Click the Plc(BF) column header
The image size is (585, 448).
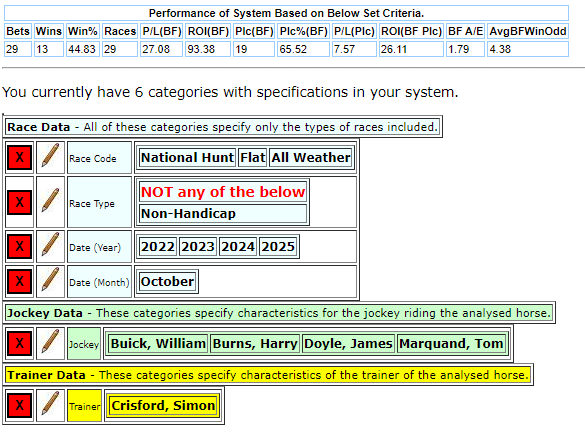click(254, 31)
